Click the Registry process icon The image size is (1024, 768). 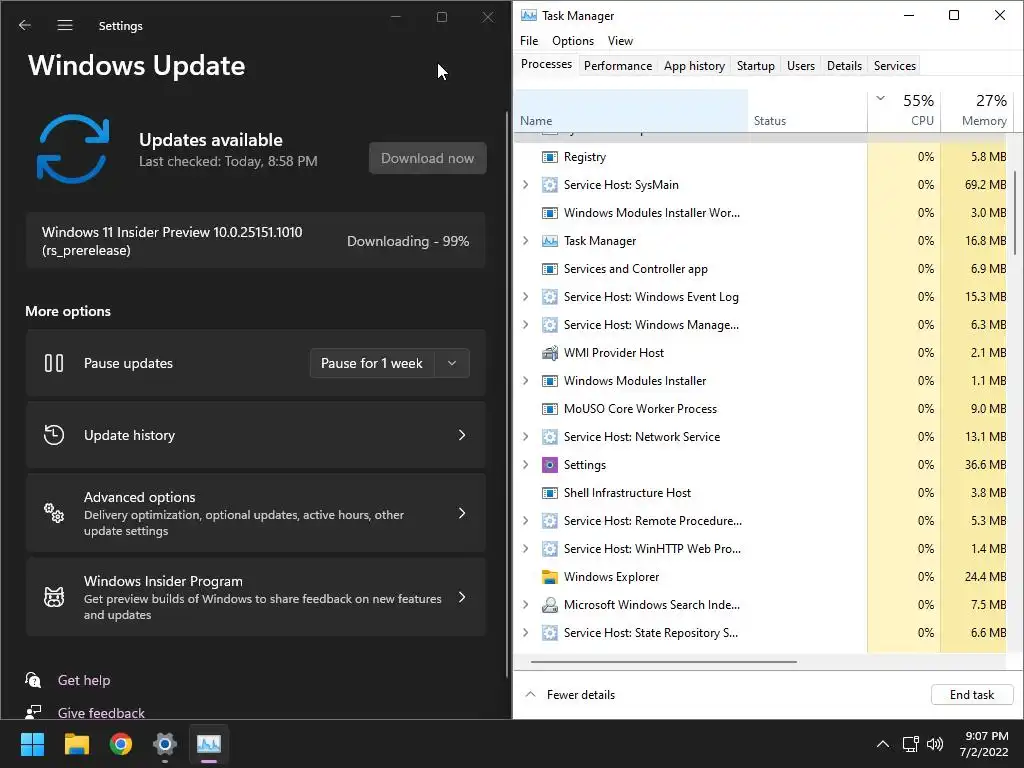550,157
